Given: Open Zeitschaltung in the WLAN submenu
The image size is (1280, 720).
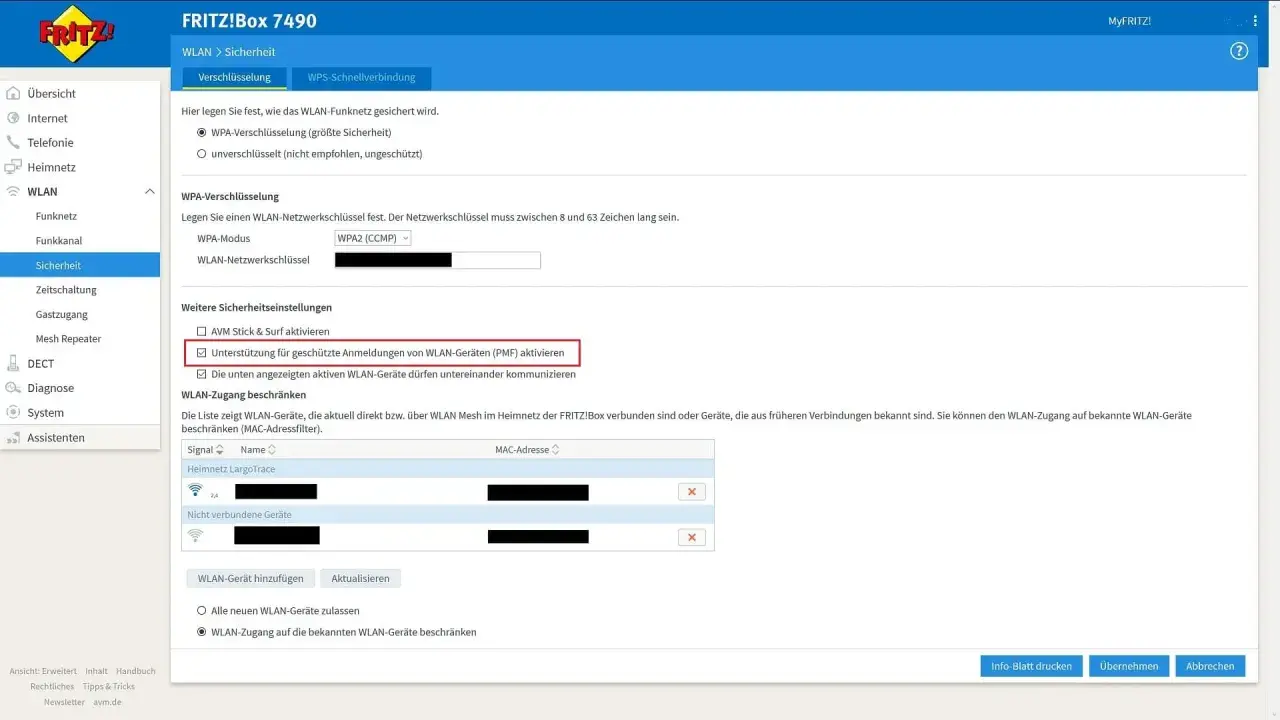Looking at the screenshot, I should [x=66, y=290].
